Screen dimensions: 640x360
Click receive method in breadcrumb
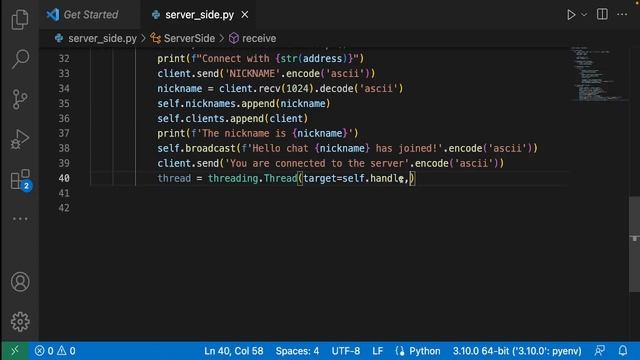(259, 38)
